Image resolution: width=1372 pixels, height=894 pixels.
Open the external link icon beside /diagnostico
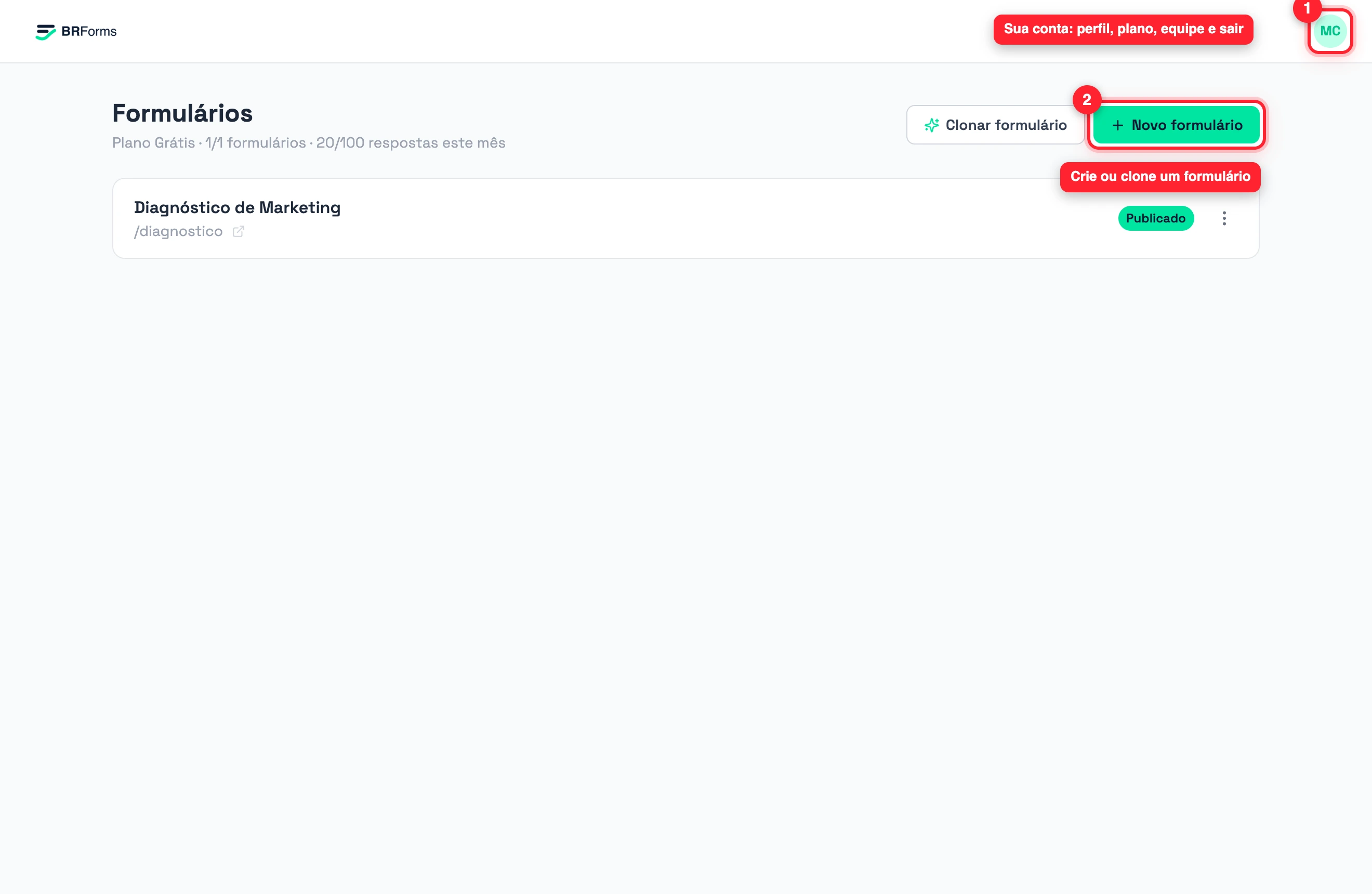tap(238, 231)
